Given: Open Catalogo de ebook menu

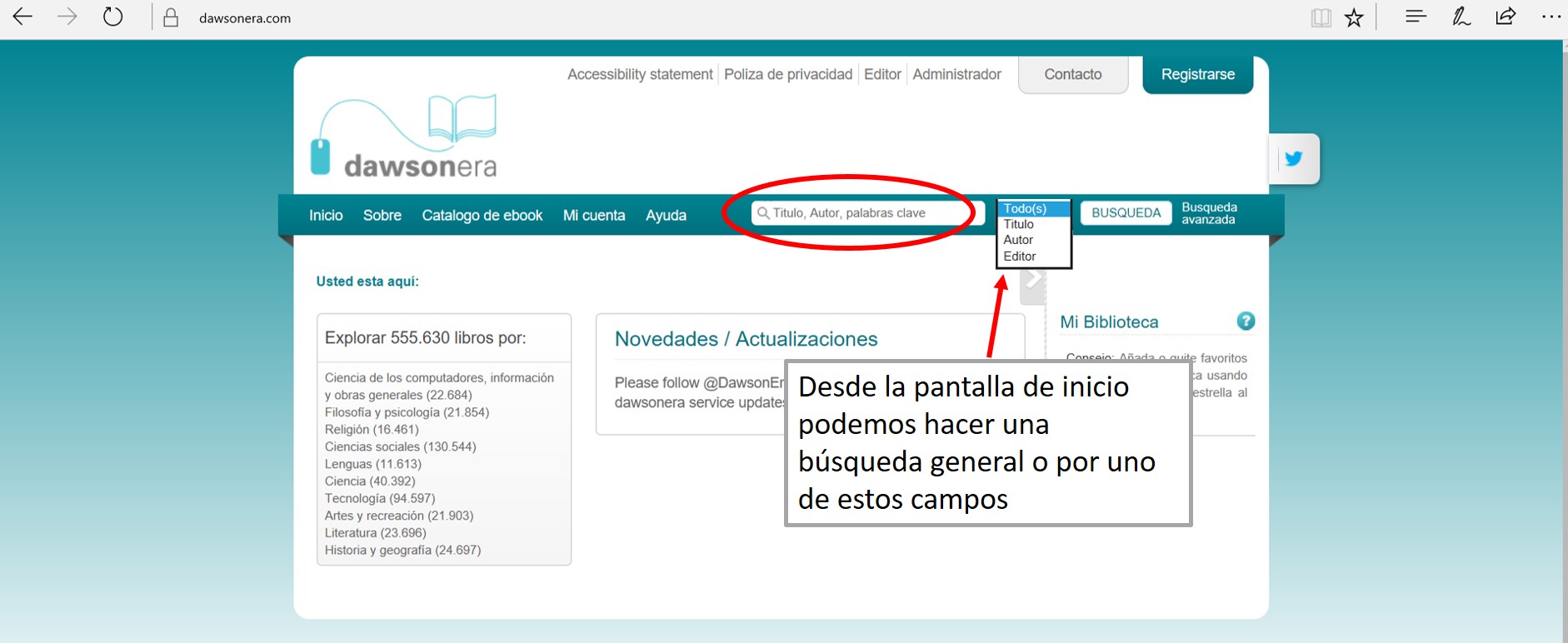Looking at the screenshot, I should click(x=482, y=215).
